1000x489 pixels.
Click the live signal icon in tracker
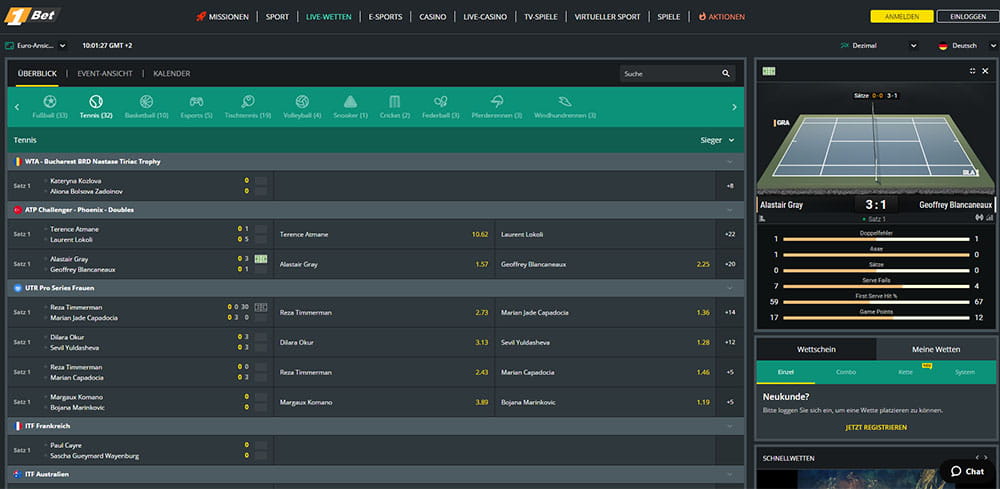[980, 218]
